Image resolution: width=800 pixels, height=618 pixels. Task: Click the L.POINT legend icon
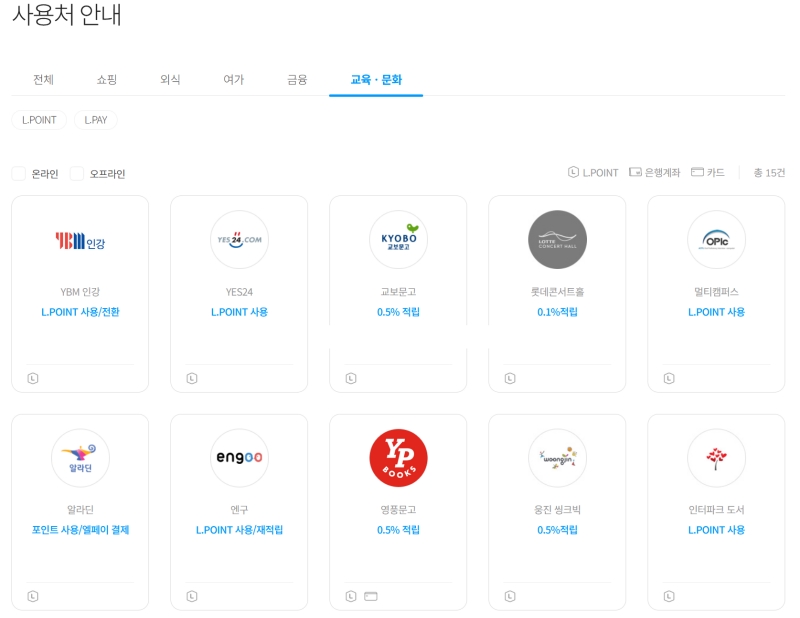[573, 172]
